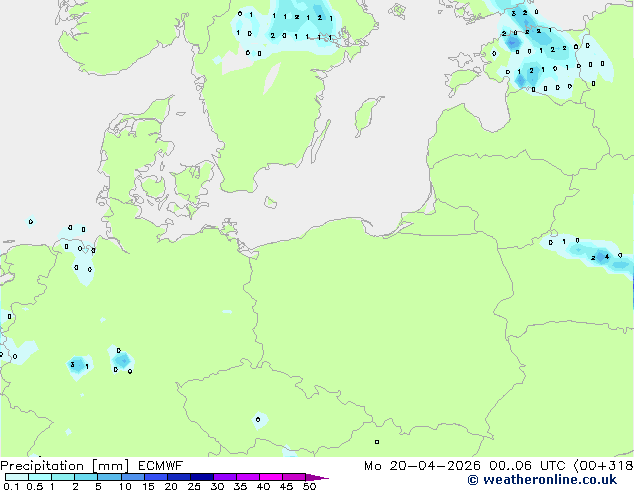
Task: Click the 0.1–0.5 mm palest legend swatch
Action: click(17, 477)
